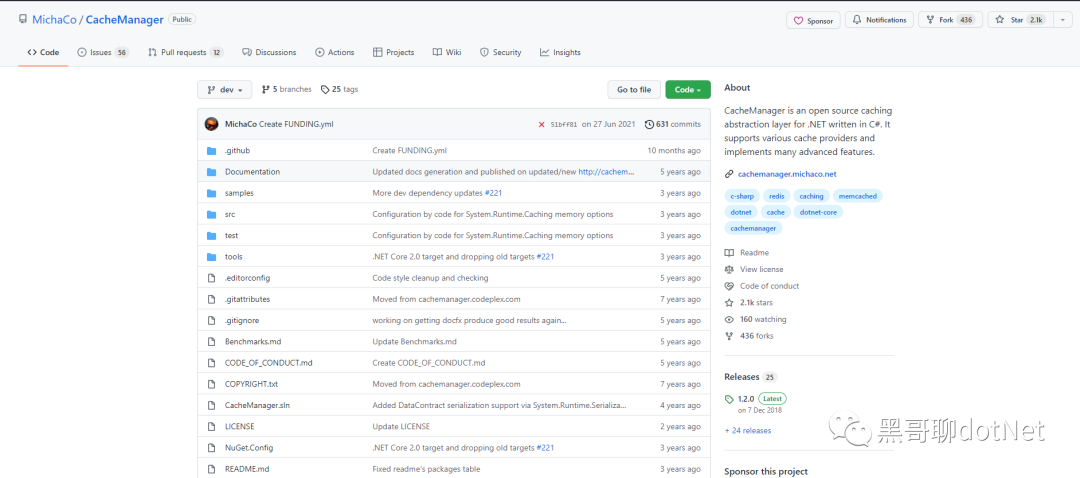Click the samples folder icon
1080x478 pixels.
pyautogui.click(x=211, y=194)
